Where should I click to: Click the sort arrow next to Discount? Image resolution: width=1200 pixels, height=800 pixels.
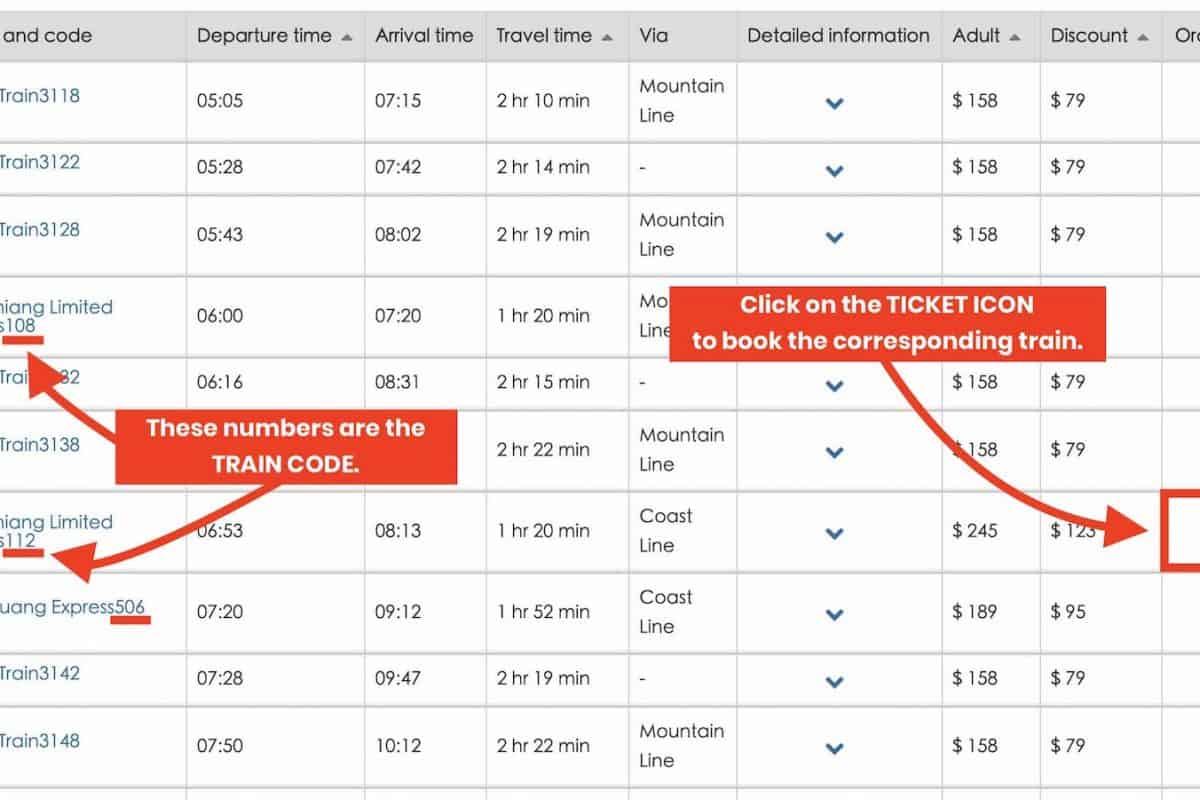1143,37
